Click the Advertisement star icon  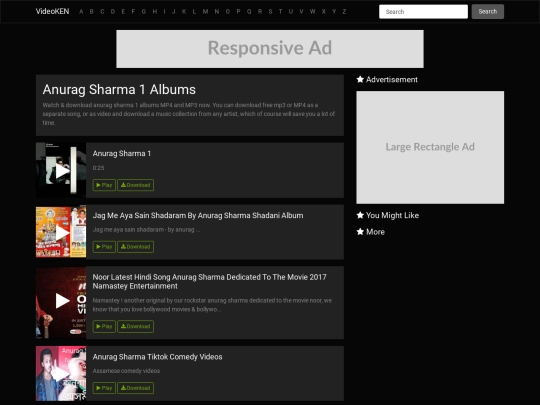[360, 80]
